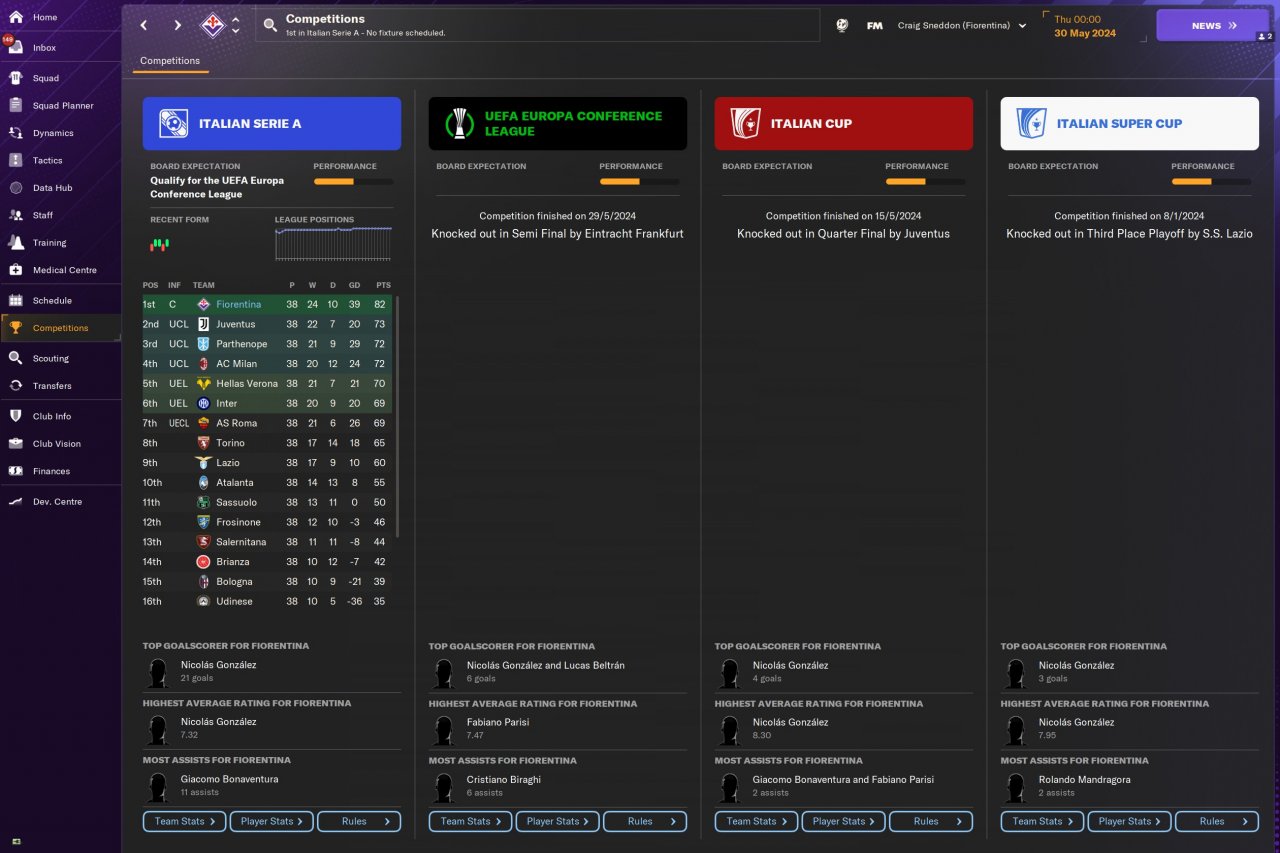Open Squad from the sidebar
This screenshot has width=1280, height=853.
[60, 78]
